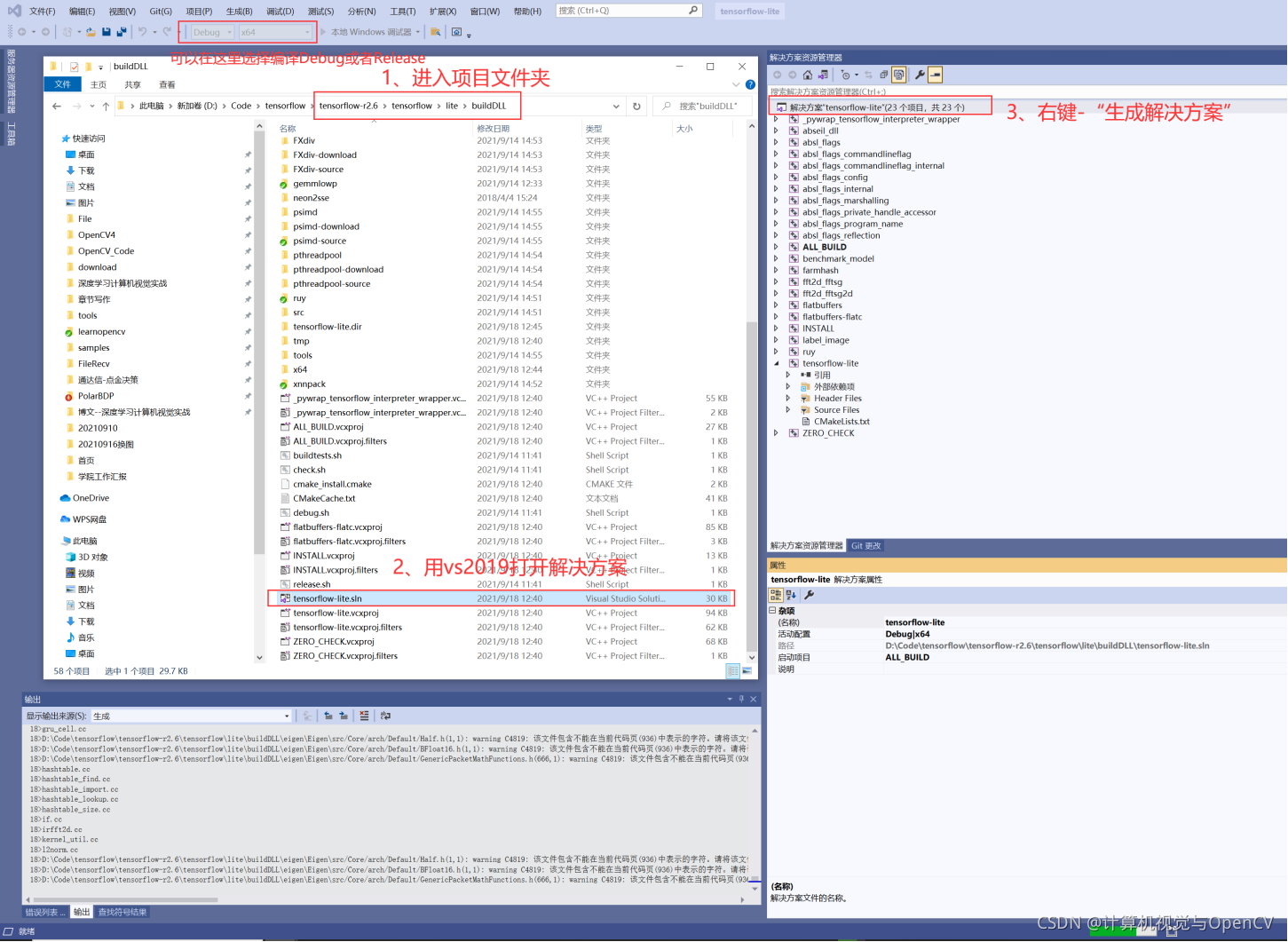Viewport: 1288px width, 942px height.
Task: Toggle the preview selected items button
Action: click(935, 75)
